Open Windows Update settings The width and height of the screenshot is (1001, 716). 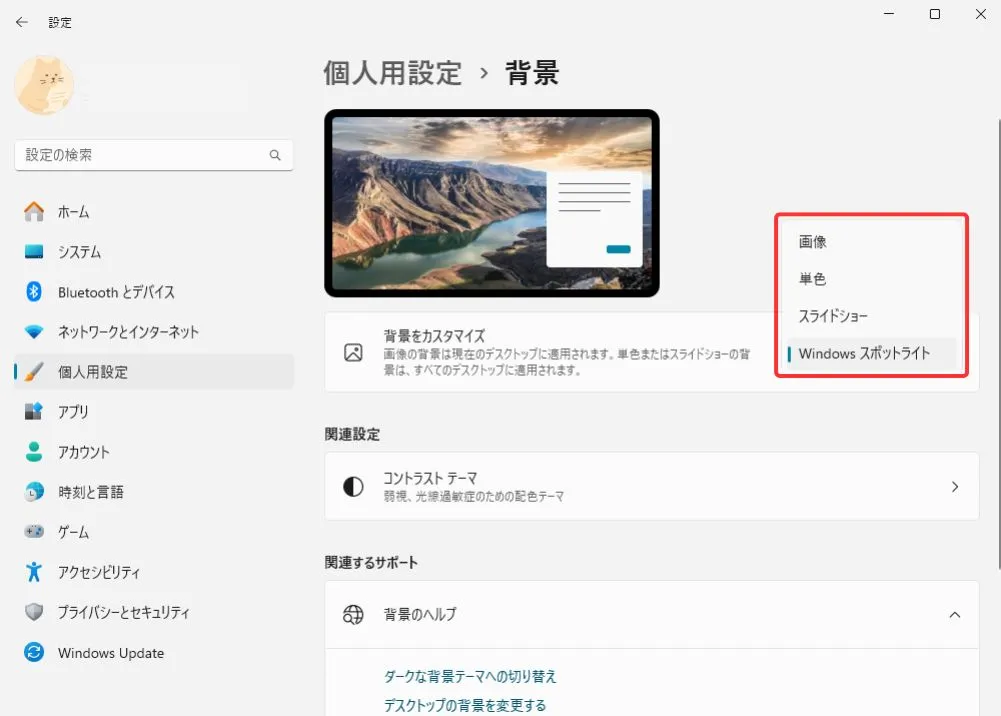pos(154,652)
